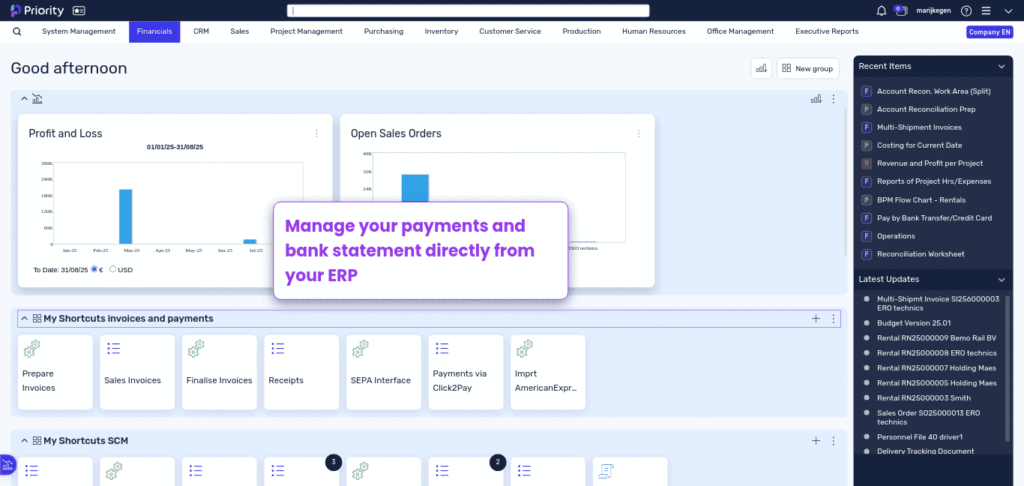
Task: Open the Payments via Click2Pay shortcut
Action: [466, 372]
